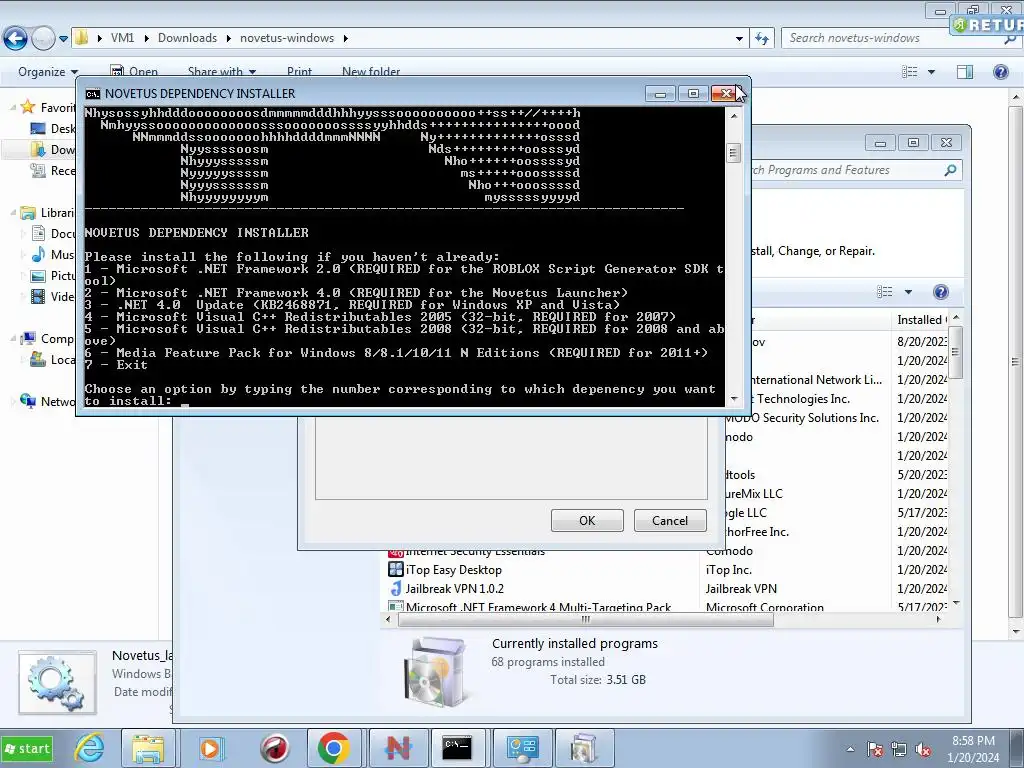The height and width of the screenshot is (768, 1024).
Task: Click the Explorer help question mark icon
Action: click(1000, 72)
